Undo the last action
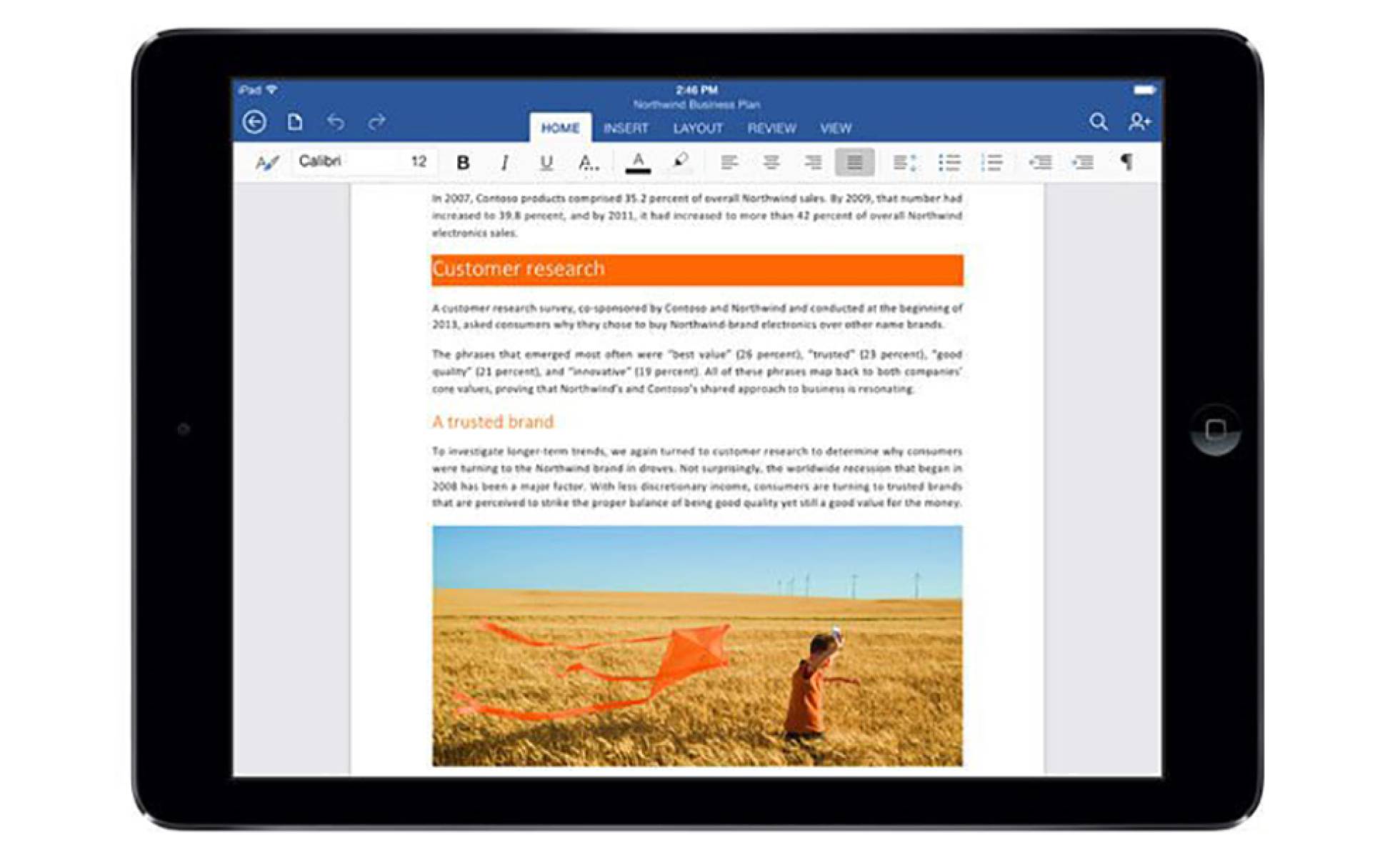1400x865 pixels. click(336, 122)
